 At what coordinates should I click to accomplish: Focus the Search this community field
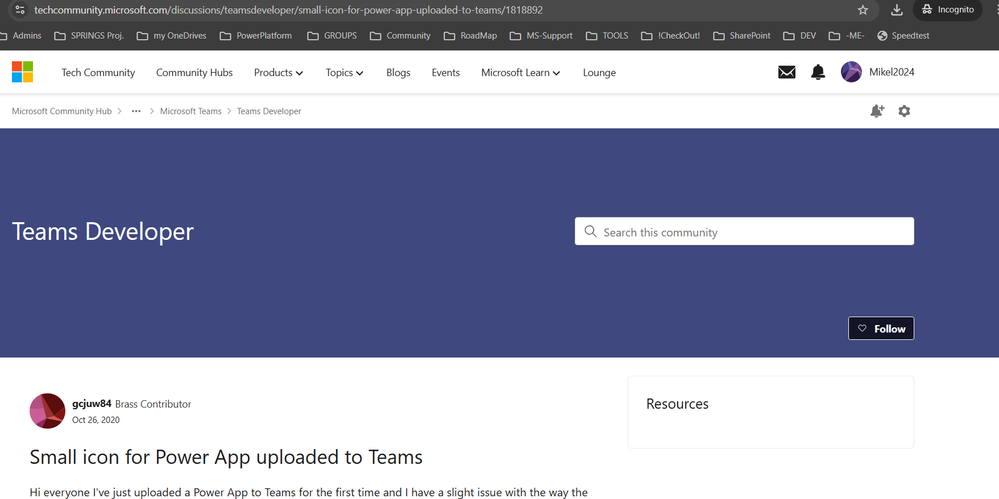[x=744, y=231]
